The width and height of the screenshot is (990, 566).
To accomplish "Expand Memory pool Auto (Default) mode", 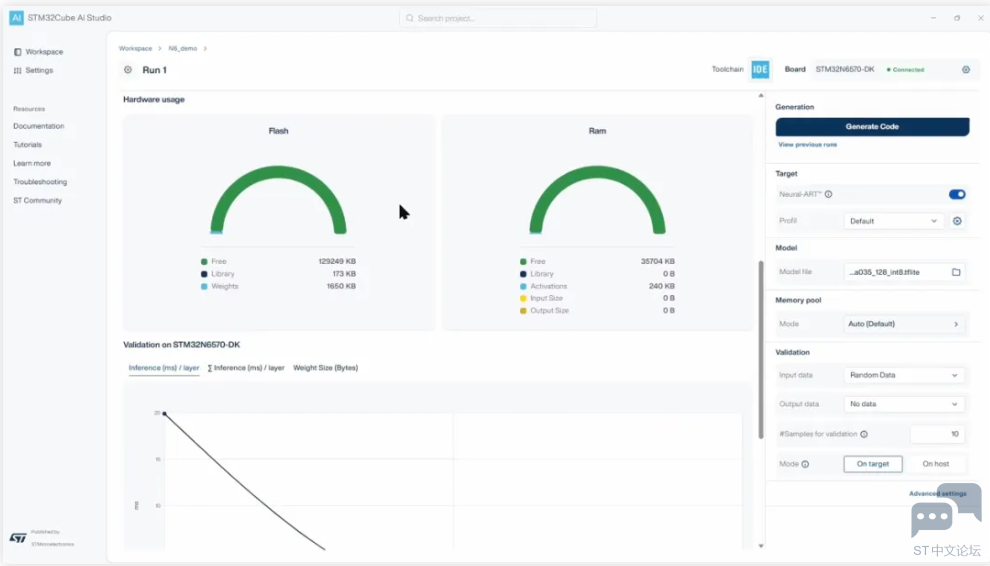I will 904,324.
